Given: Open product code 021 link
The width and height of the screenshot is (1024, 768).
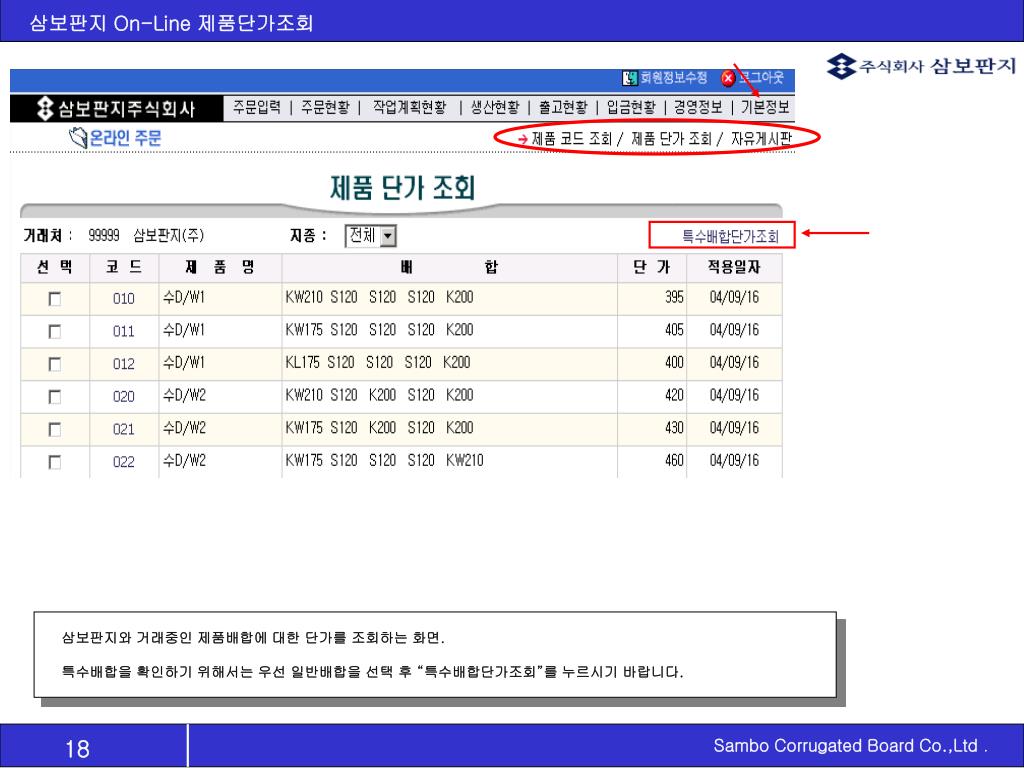Looking at the screenshot, I should point(123,430).
